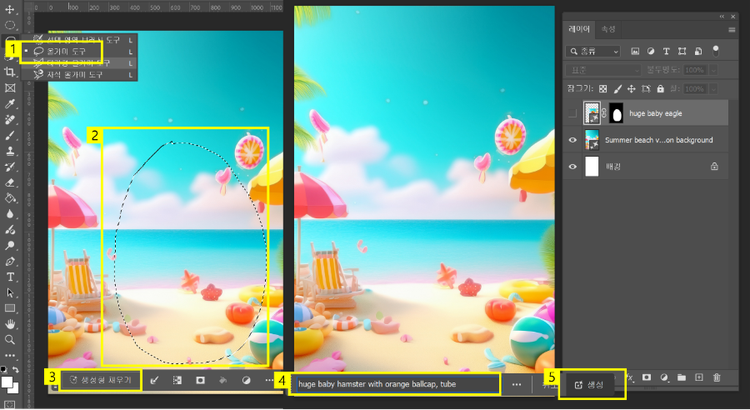750x410 pixels.
Task: Switch to the Properties tab
Action: click(608, 29)
